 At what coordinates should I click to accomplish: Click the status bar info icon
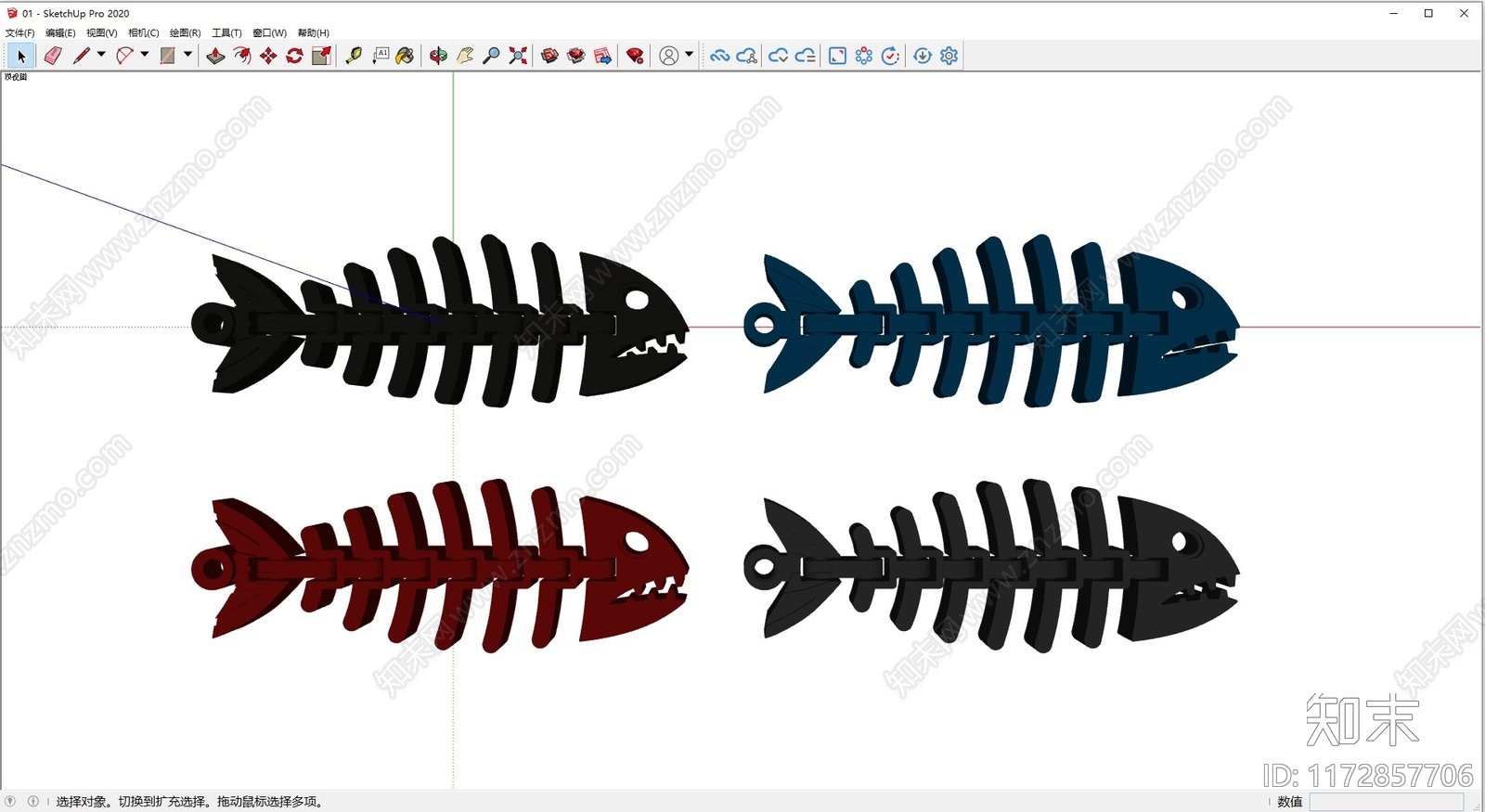tap(33, 801)
